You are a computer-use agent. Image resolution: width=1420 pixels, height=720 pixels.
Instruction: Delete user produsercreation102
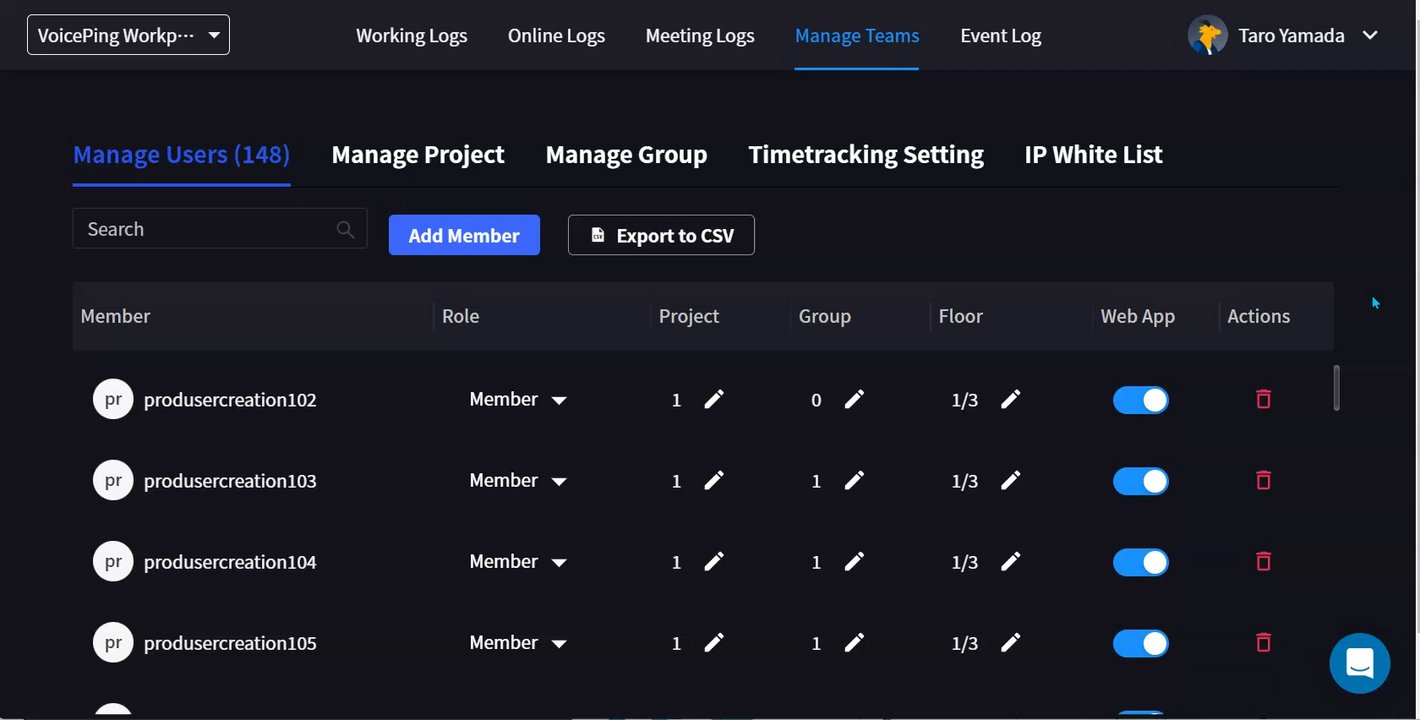[1263, 399]
